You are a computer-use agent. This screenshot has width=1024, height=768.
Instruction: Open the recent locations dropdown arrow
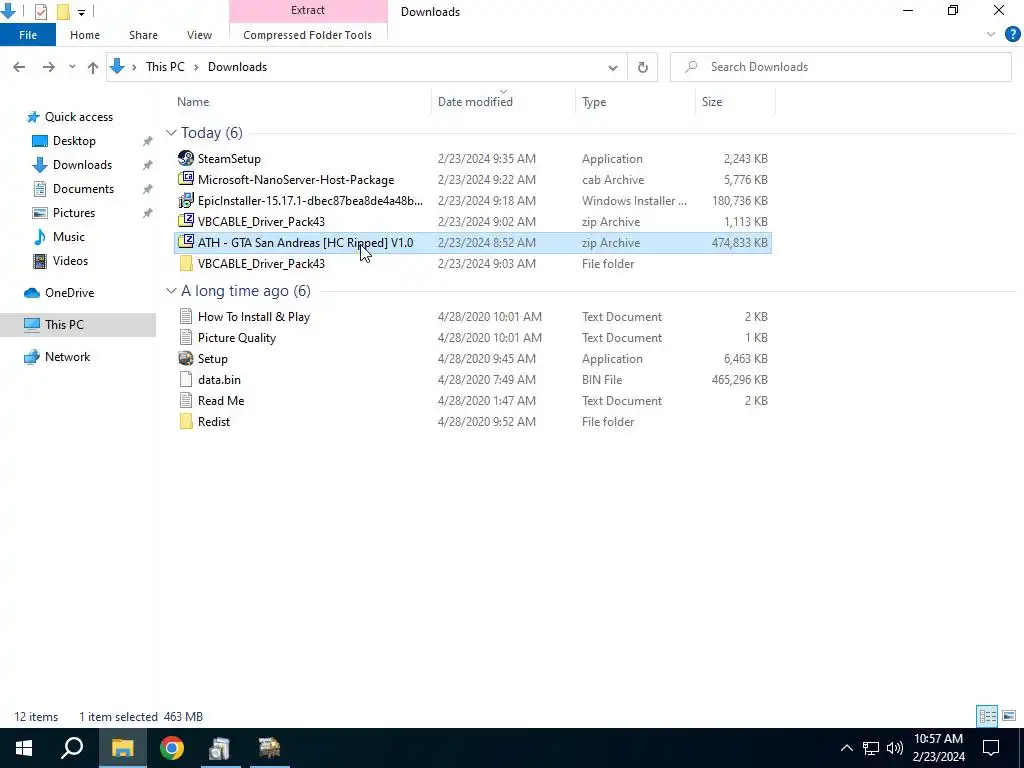(x=72, y=67)
